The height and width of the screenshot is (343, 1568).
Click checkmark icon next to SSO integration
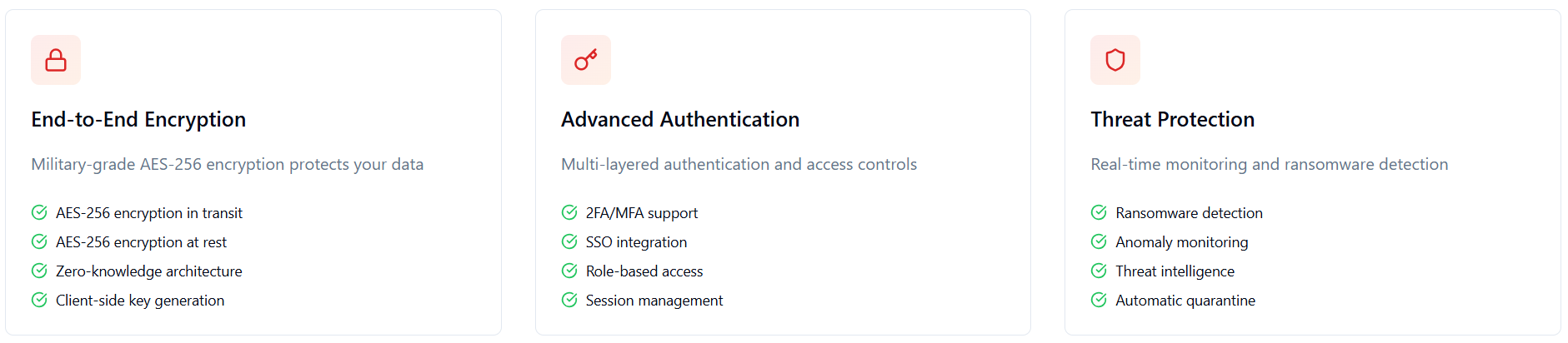click(x=569, y=241)
